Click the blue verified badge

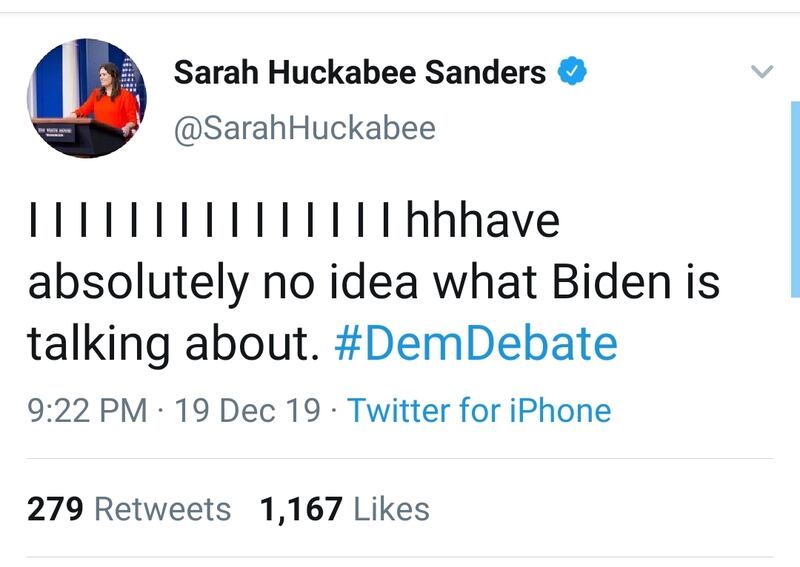click(571, 72)
